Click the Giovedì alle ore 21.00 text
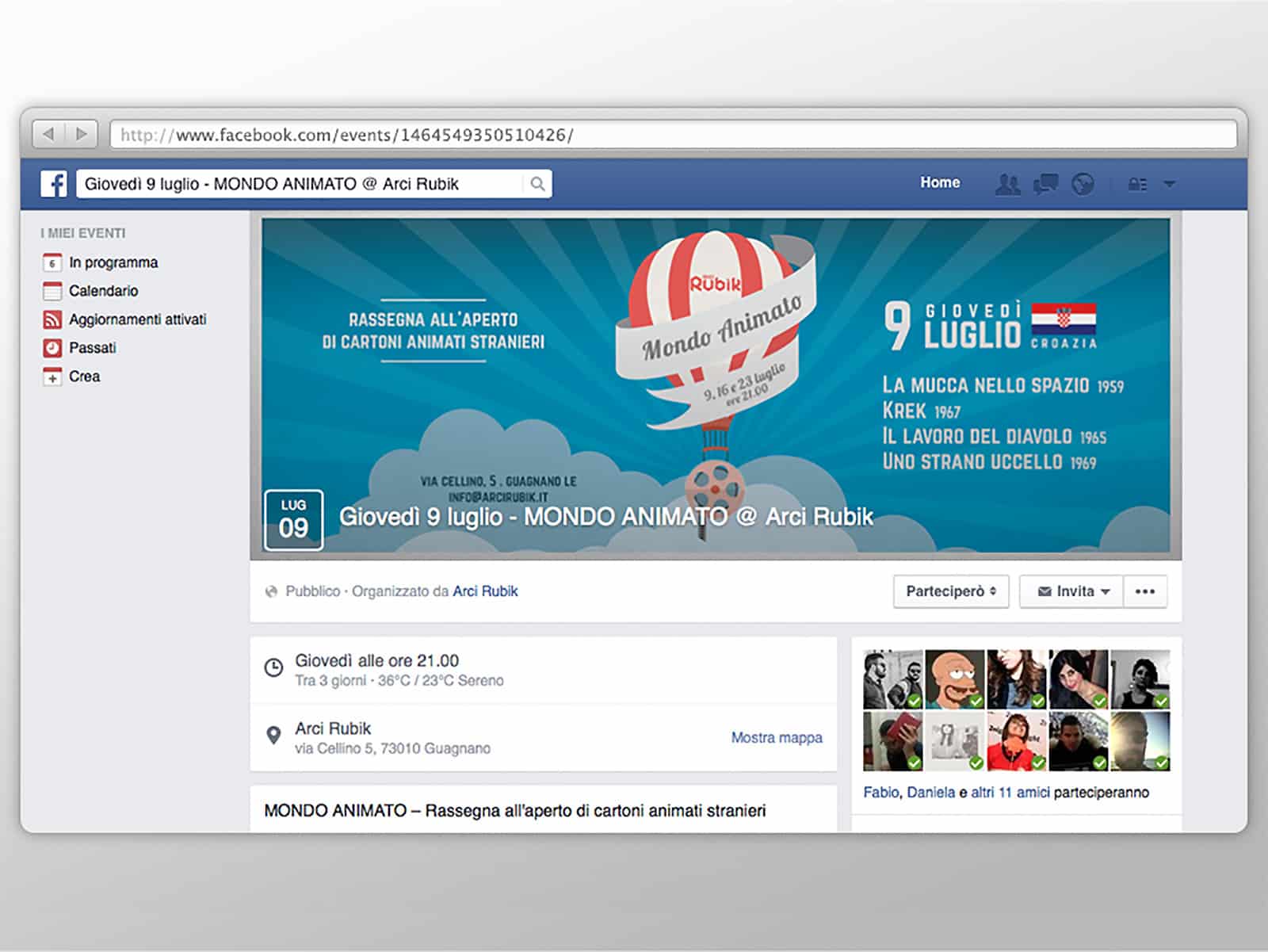Viewport: 1268px width, 952px height. (376, 661)
